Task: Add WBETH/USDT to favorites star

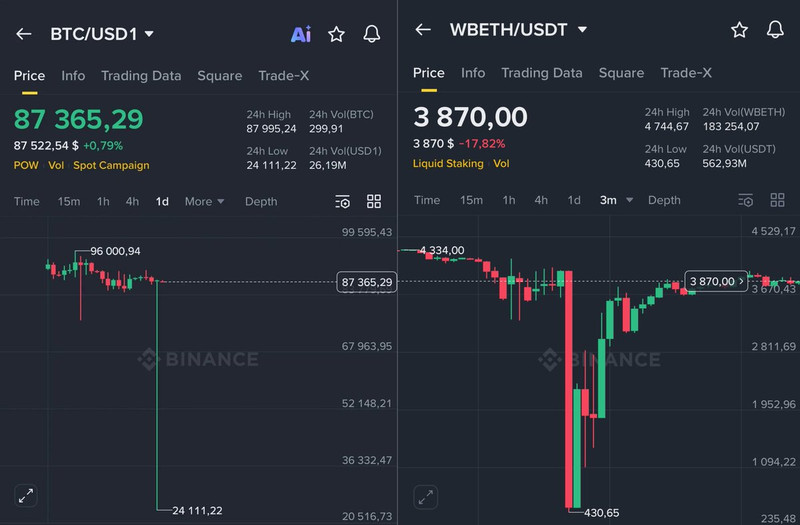Action: pyautogui.click(x=739, y=30)
